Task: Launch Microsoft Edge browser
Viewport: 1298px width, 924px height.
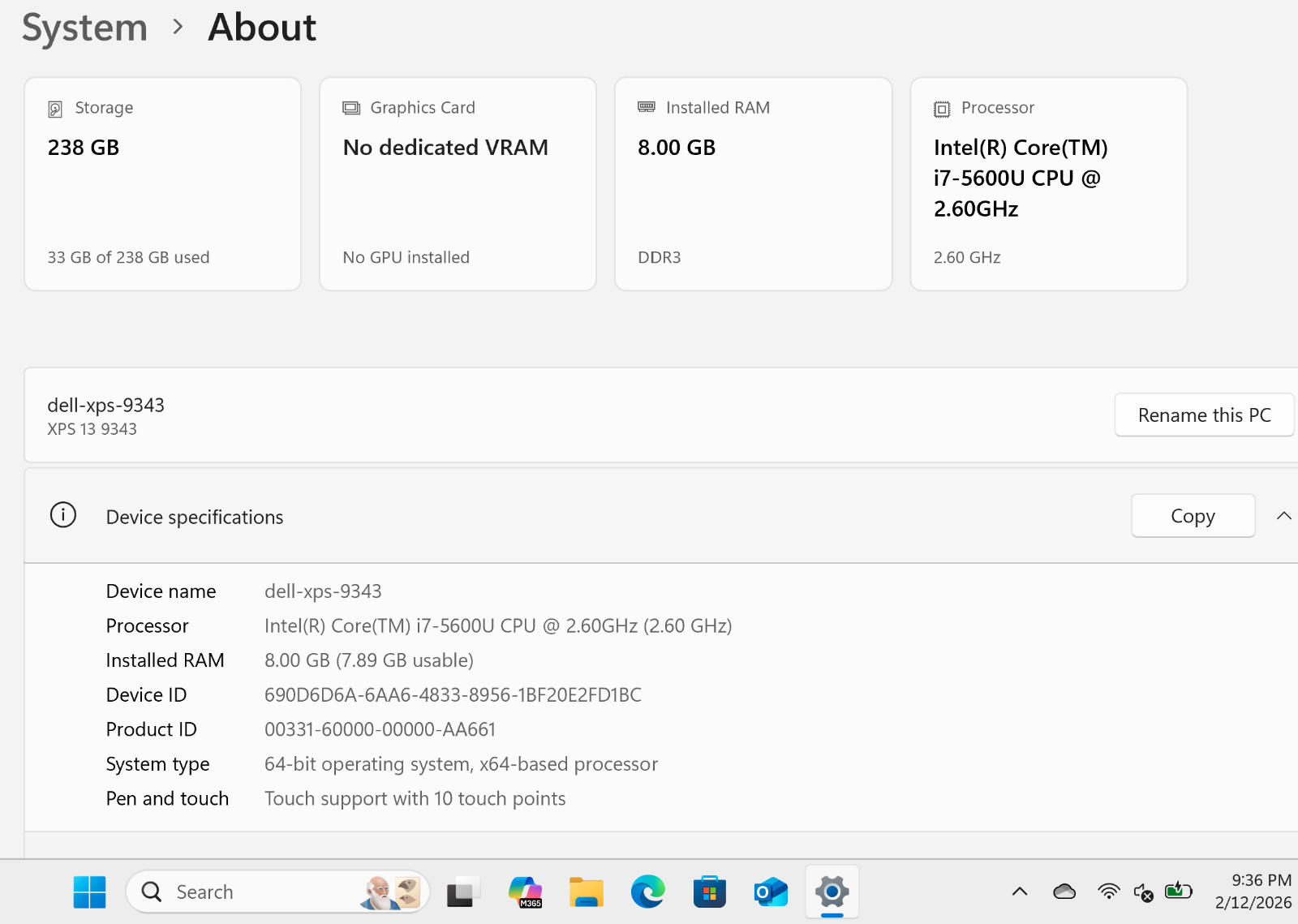Action: click(648, 892)
